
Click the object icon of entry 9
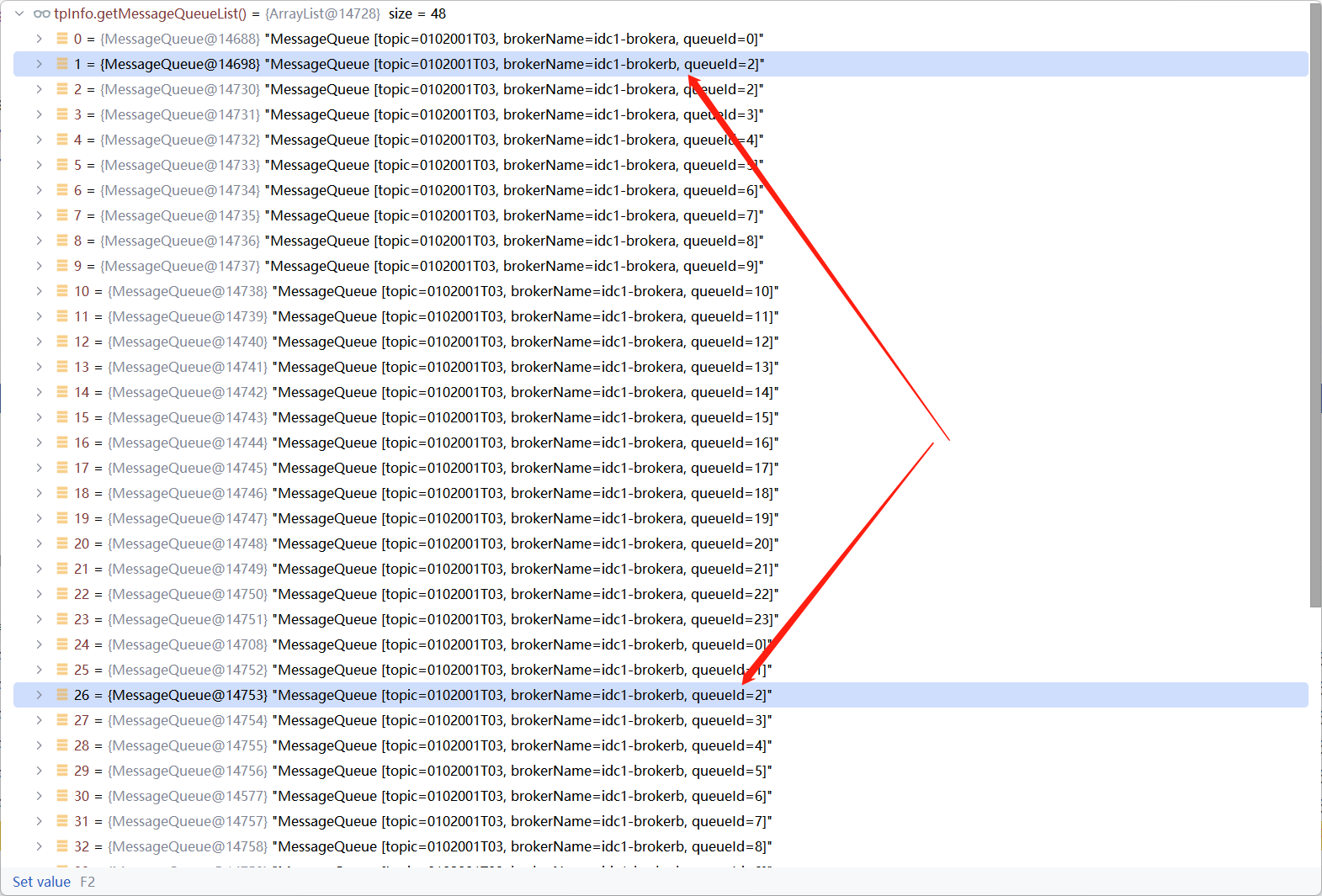(62, 265)
